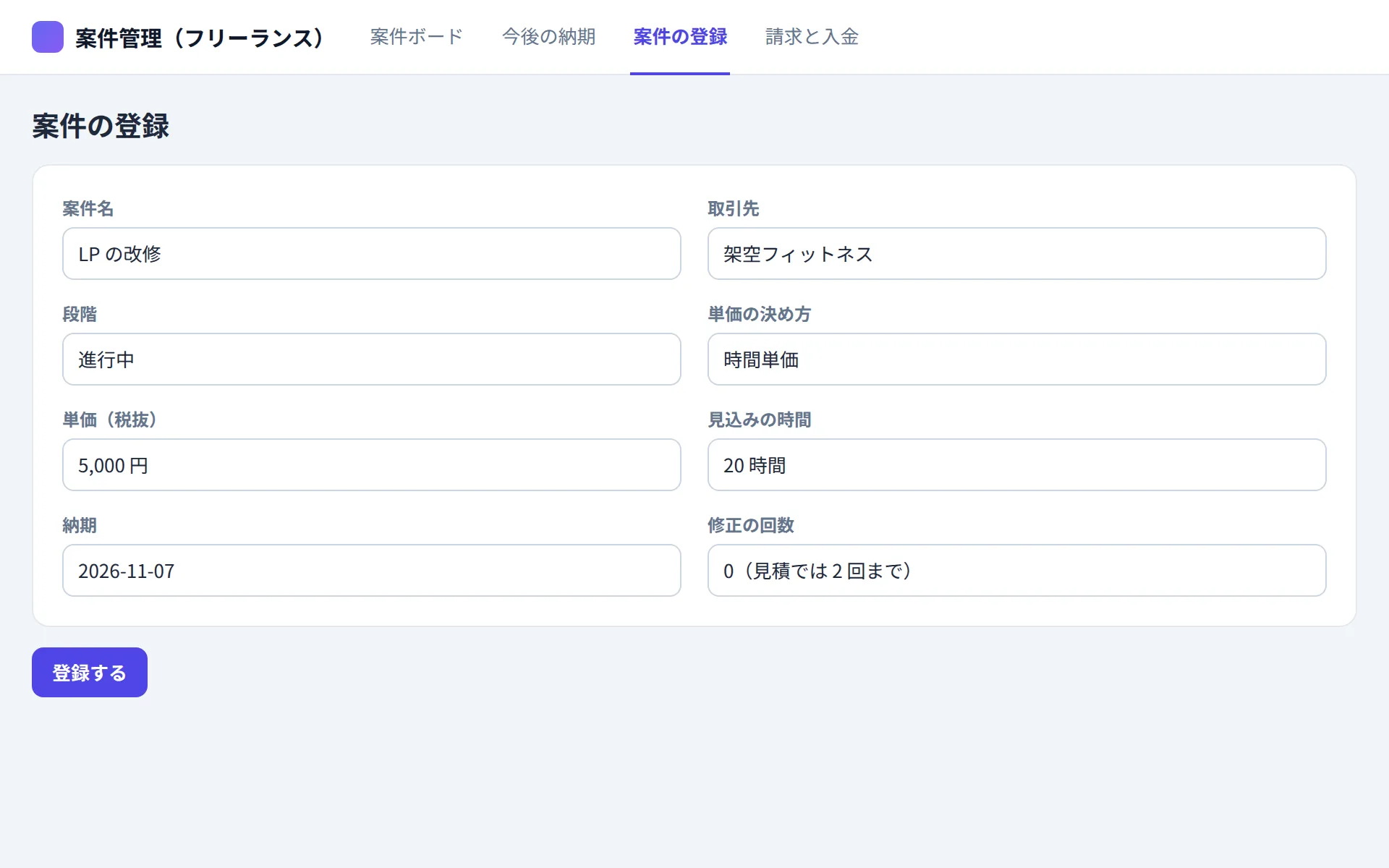
Task: Click the 単価の決め方 label
Action: pos(760,315)
